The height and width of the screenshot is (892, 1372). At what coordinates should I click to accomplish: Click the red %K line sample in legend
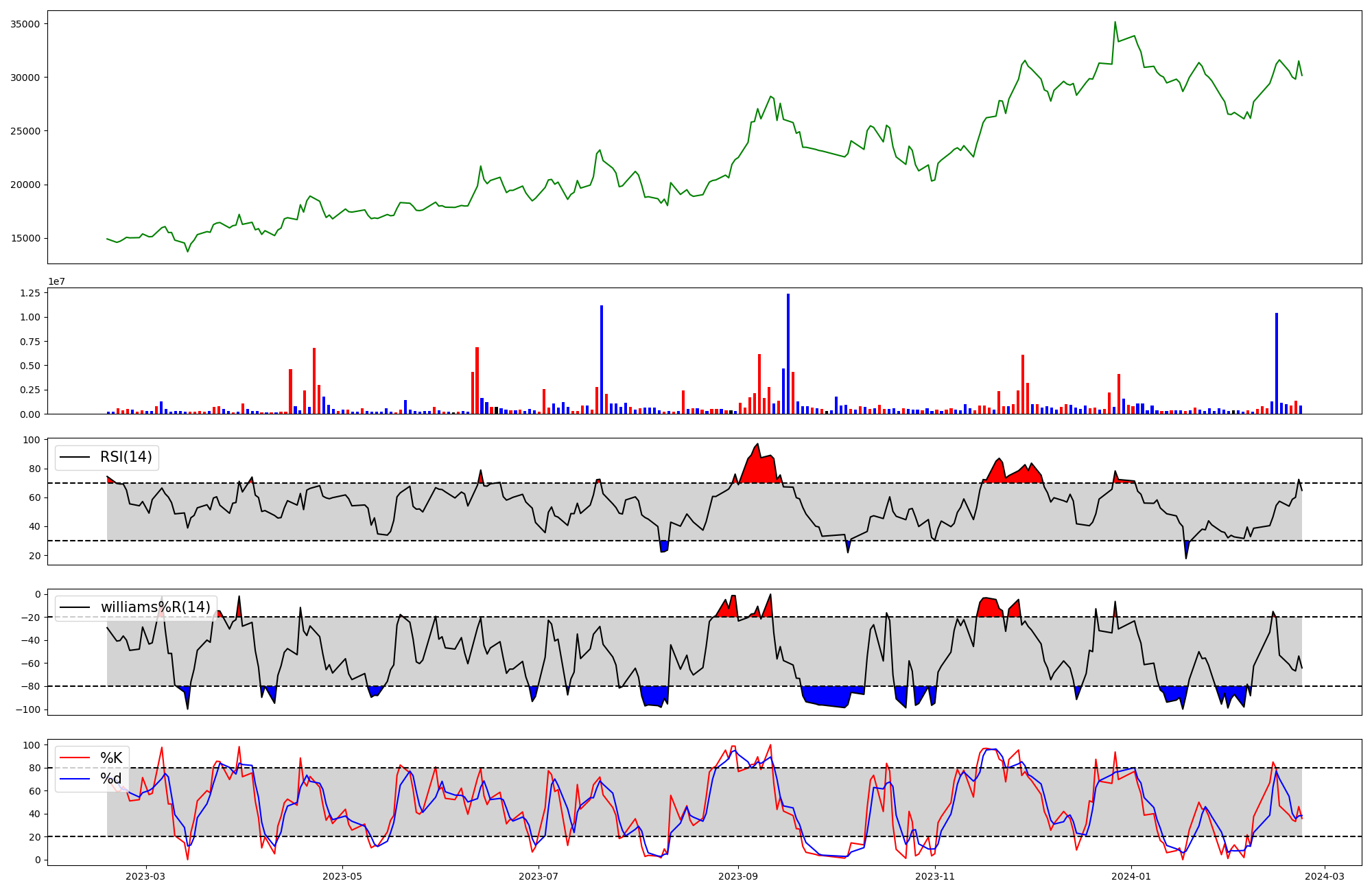[x=75, y=758]
